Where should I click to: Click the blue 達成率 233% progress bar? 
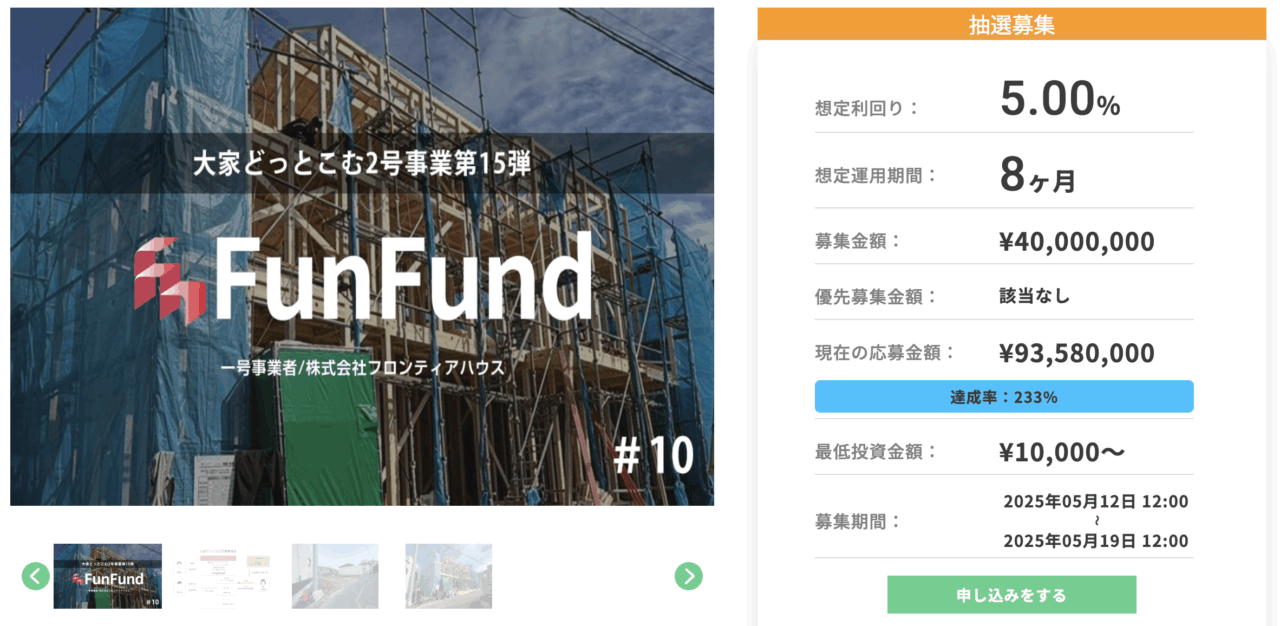(x=1004, y=397)
